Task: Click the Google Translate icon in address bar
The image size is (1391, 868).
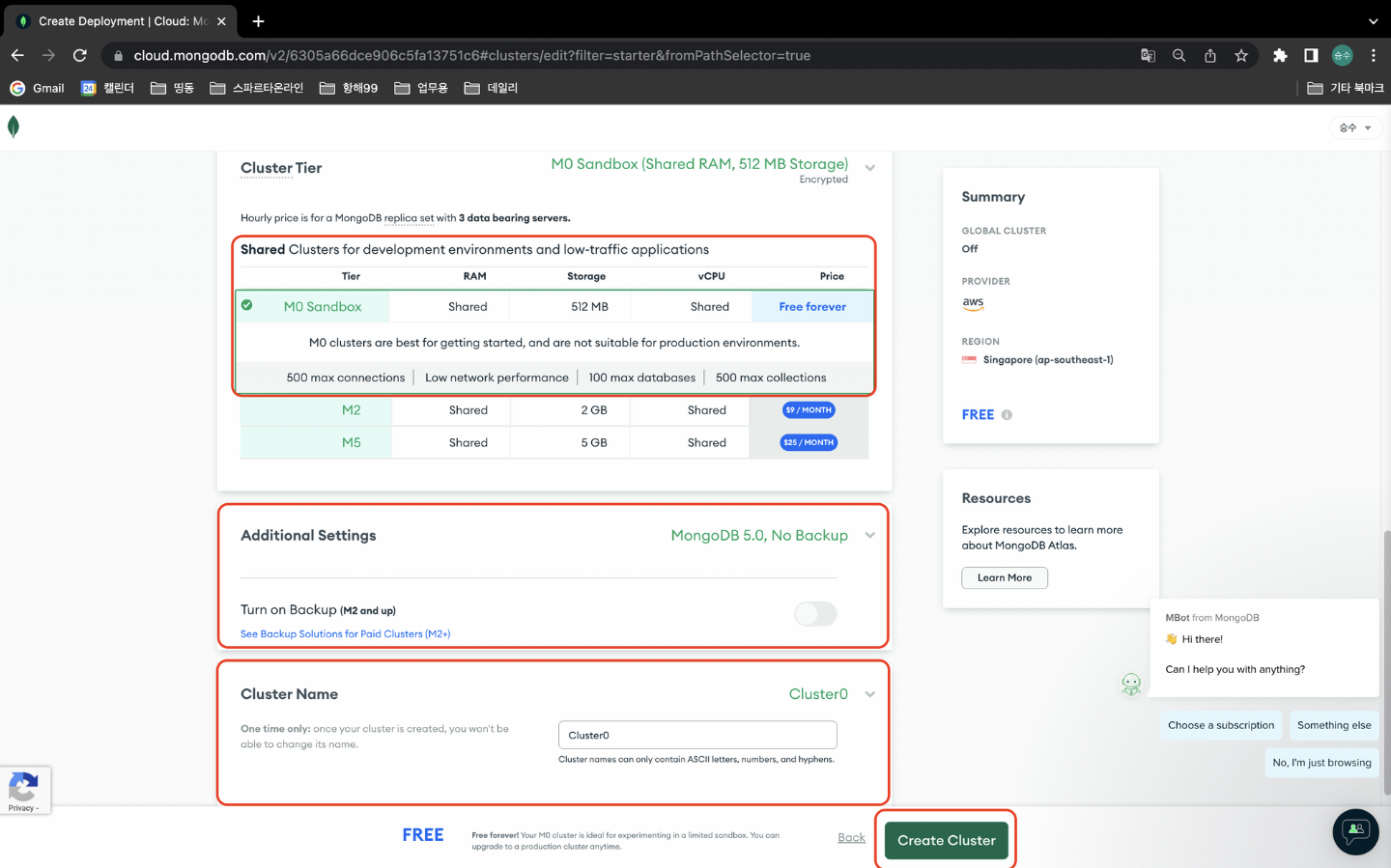Action: [x=1148, y=55]
